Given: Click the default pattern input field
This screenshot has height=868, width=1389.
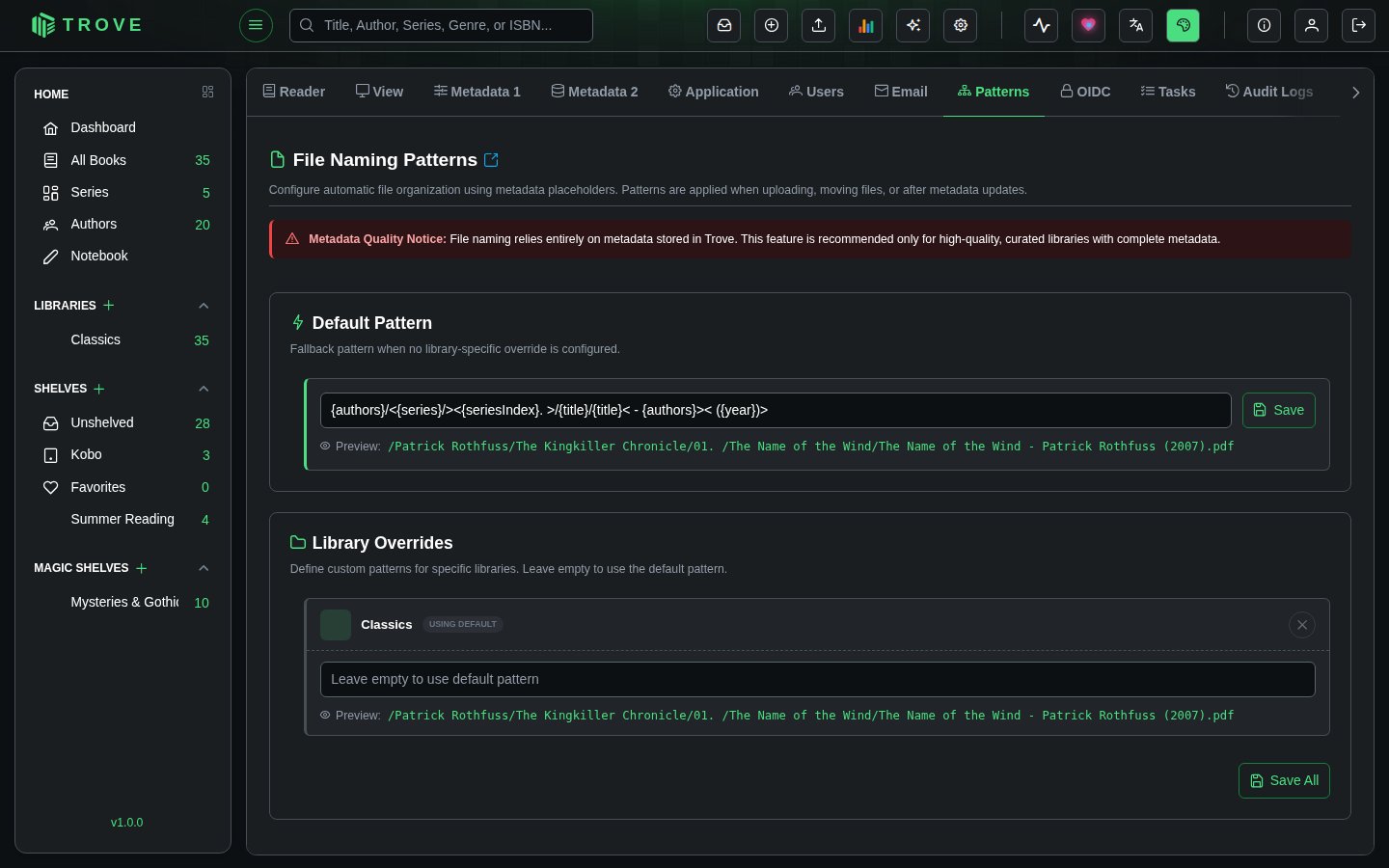Looking at the screenshot, I should [776, 410].
